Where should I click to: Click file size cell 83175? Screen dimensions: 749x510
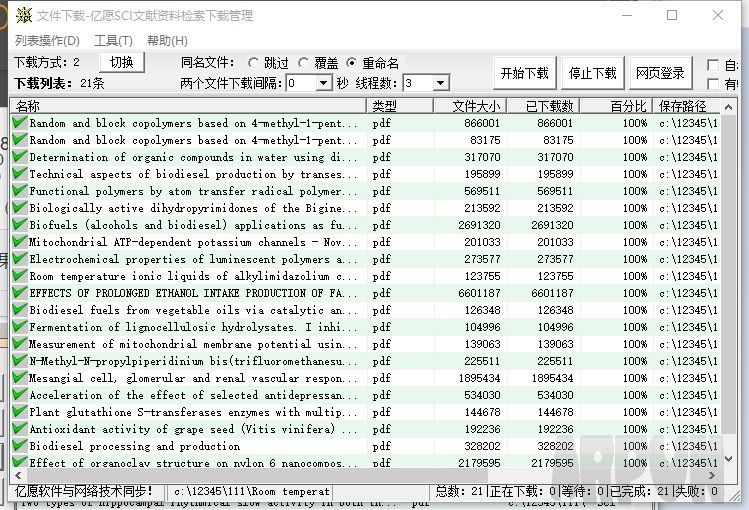pos(485,140)
